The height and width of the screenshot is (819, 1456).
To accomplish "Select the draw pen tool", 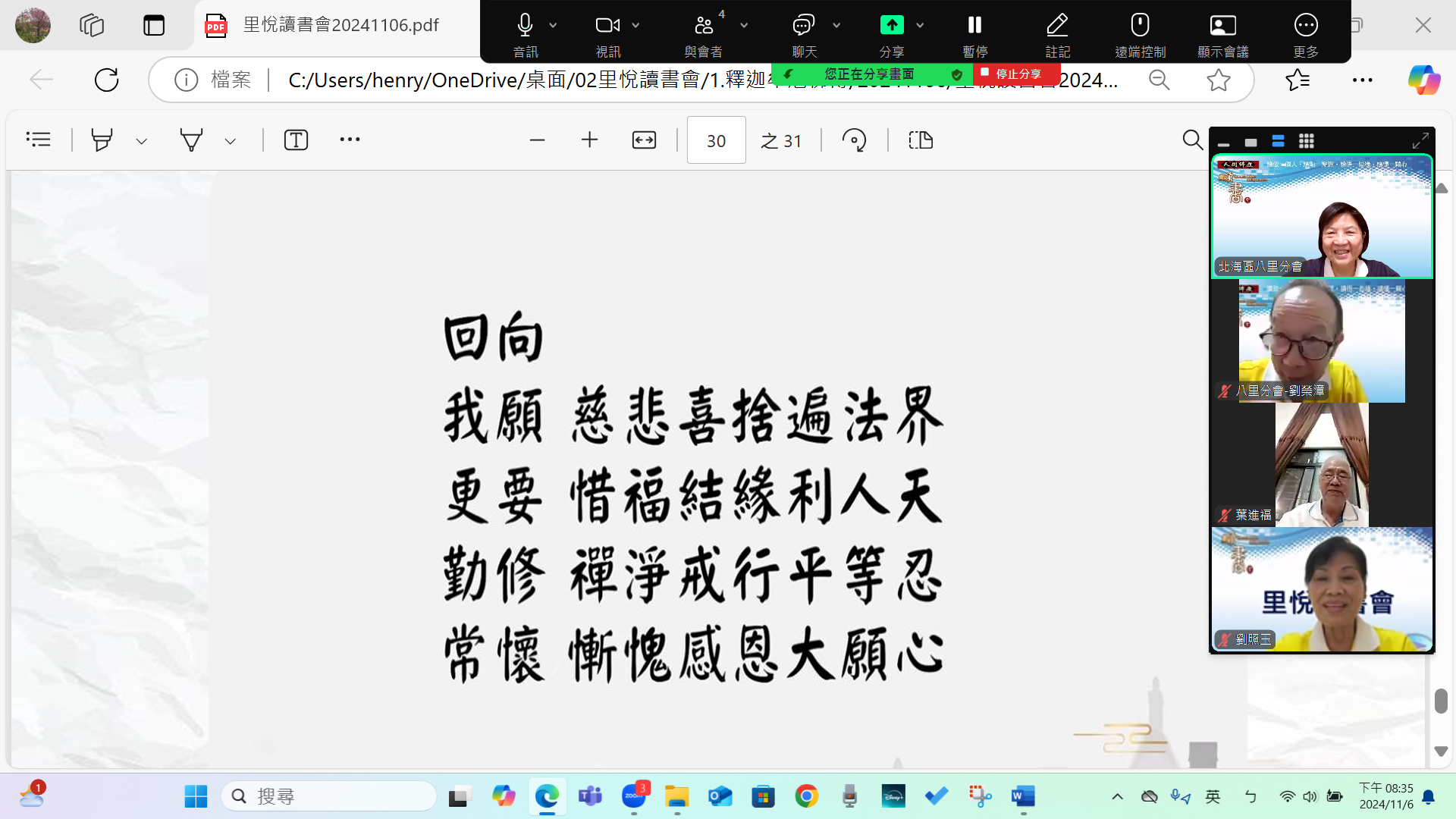I will (191, 140).
